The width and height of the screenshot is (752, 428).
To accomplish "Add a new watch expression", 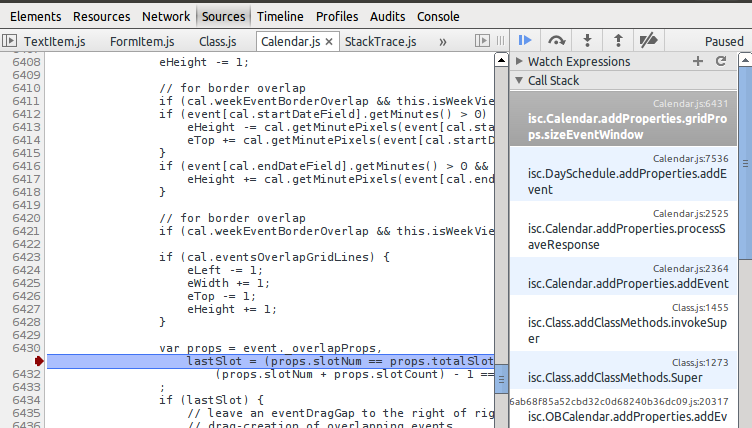I will pyautogui.click(x=698, y=62).
